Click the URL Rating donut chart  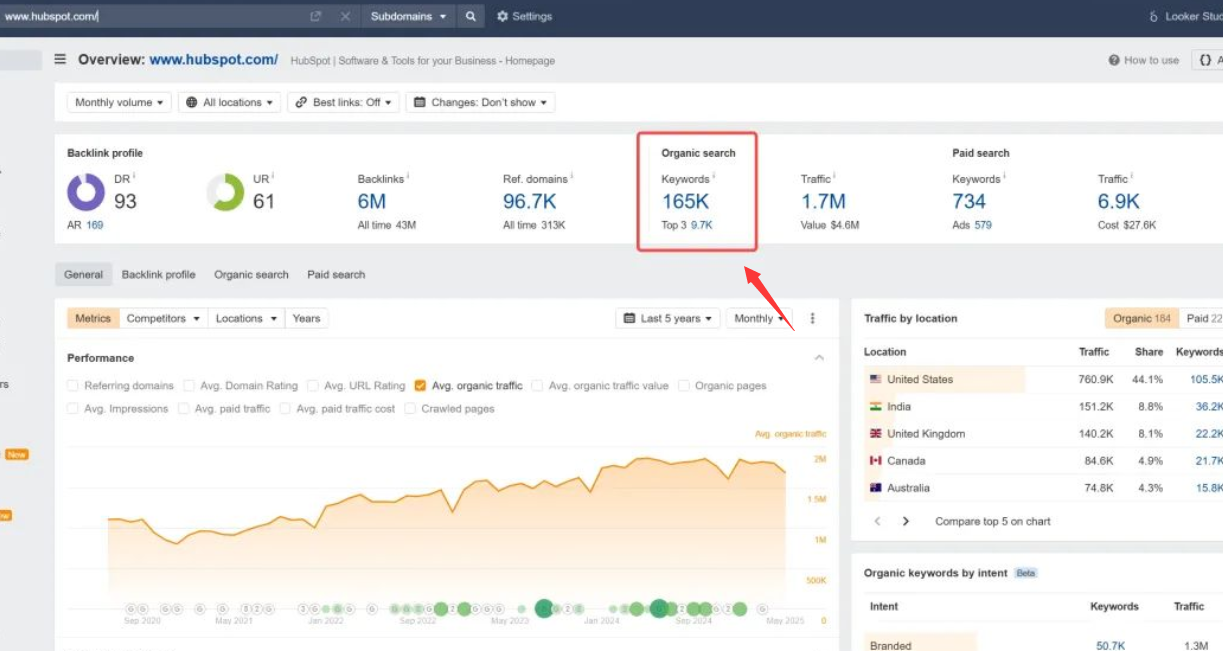(225, 192)
